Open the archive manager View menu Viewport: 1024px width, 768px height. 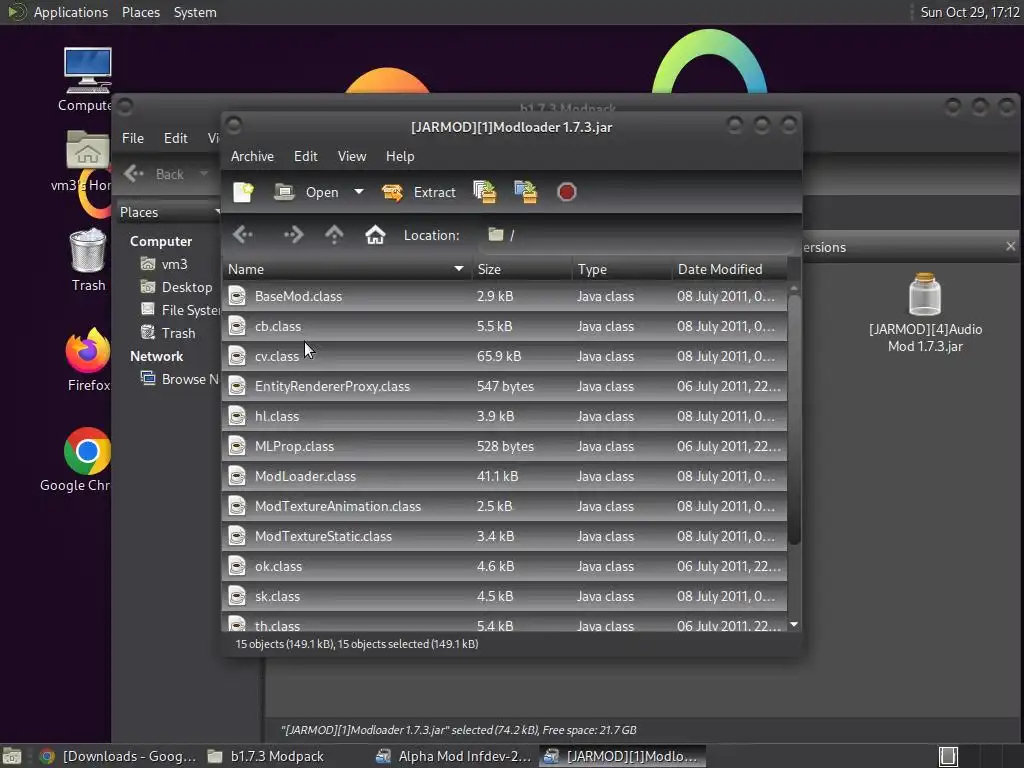[352, 156]
